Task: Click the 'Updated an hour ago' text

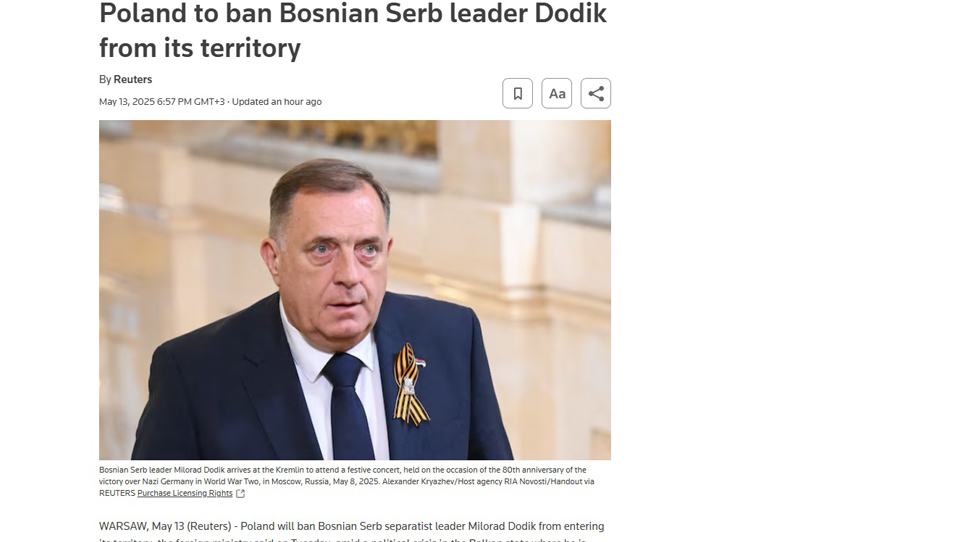Action: (277, 101)
